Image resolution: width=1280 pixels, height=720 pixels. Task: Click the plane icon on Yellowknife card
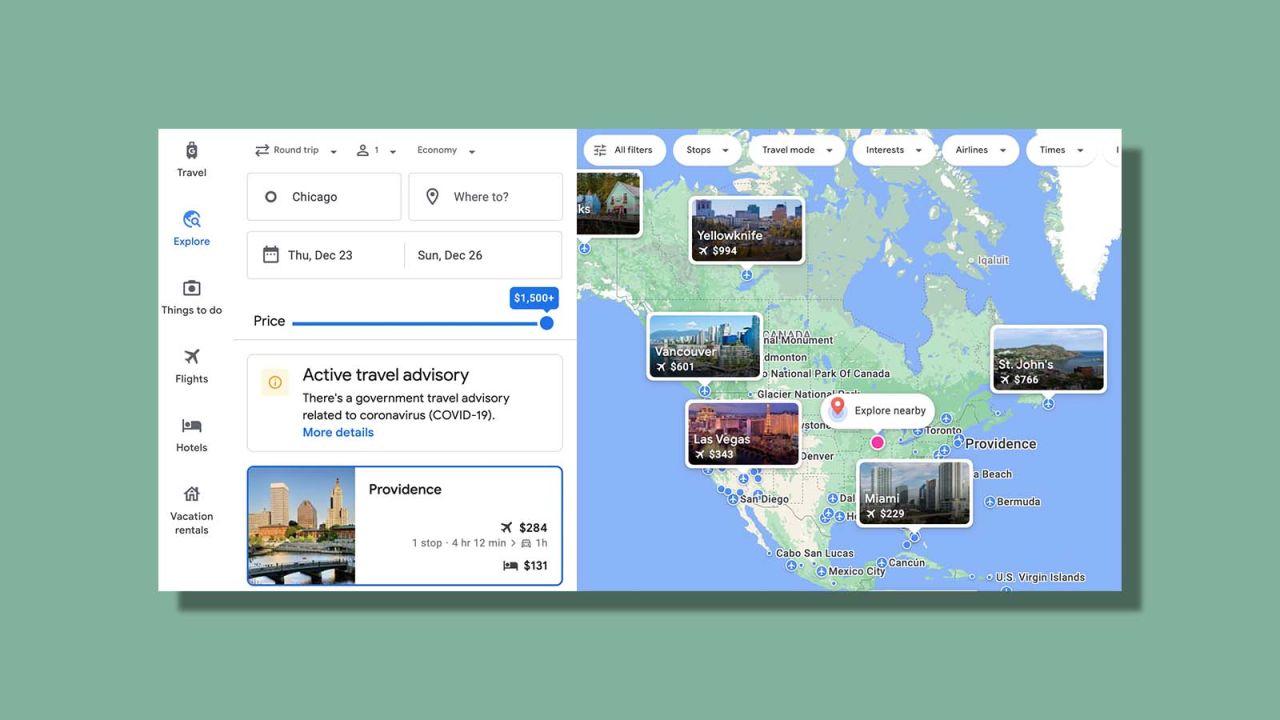(703, 251)
